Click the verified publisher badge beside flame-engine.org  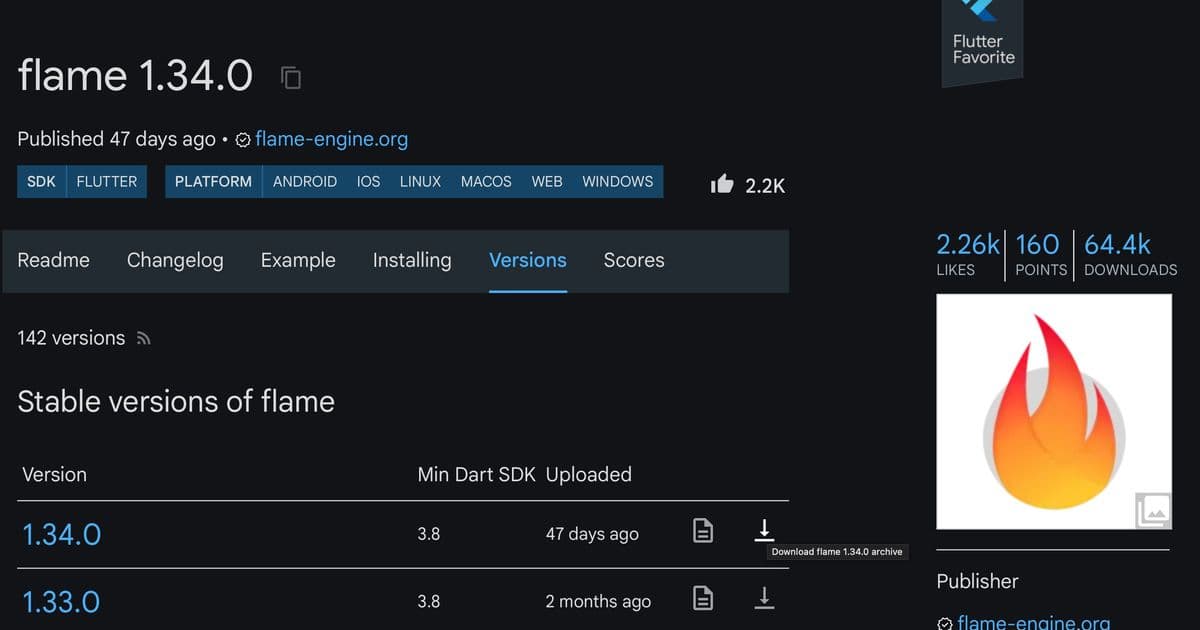pos(242,140)
